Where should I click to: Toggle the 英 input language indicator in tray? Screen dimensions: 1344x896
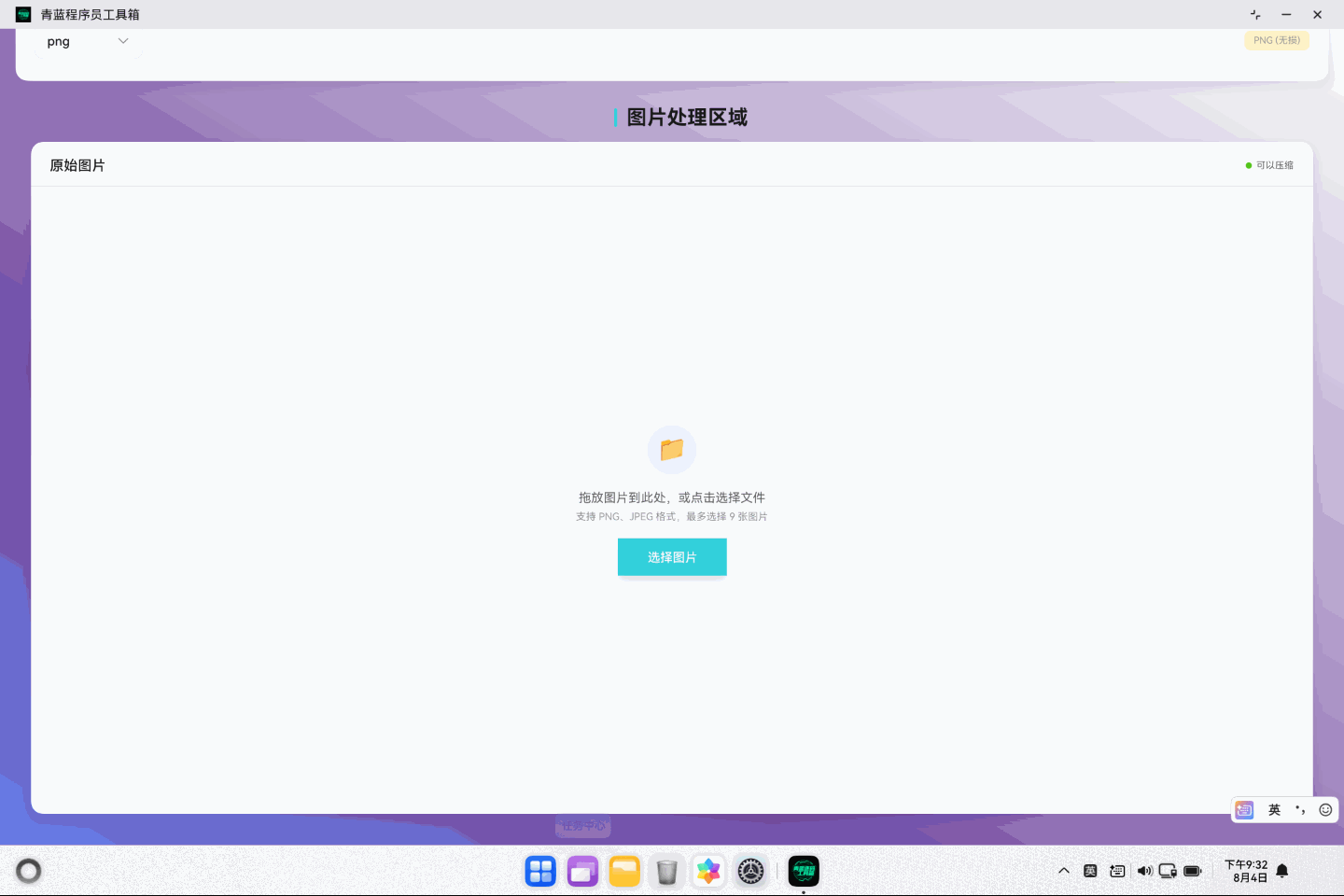pos(1090,870)
